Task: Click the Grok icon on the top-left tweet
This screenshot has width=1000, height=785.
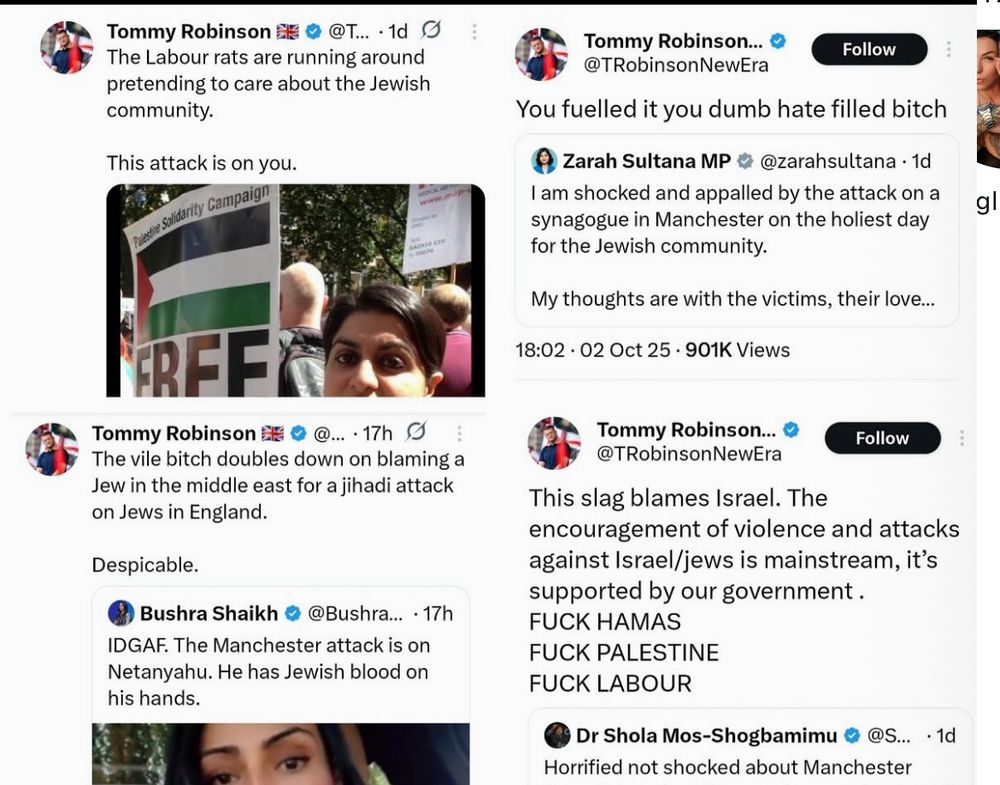Action: 431,30
